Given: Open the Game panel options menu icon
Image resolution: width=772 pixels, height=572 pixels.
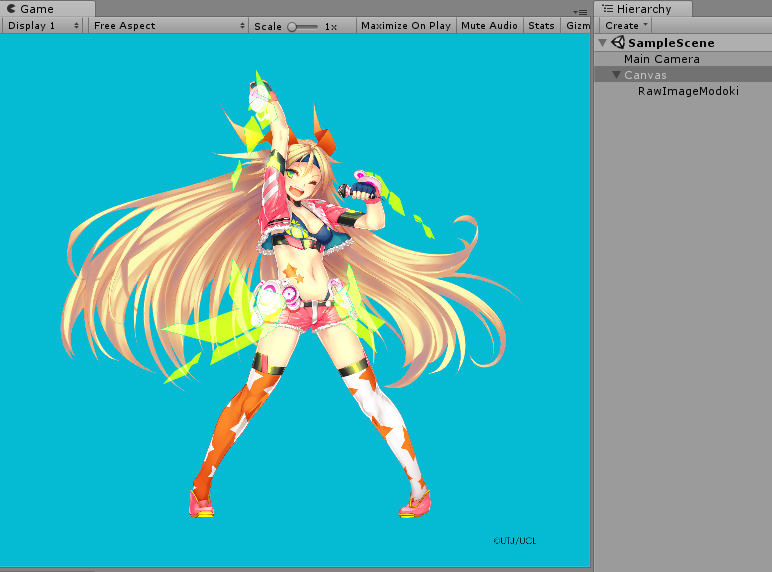Looking at the screenshot, I should (x=580, y=12).
